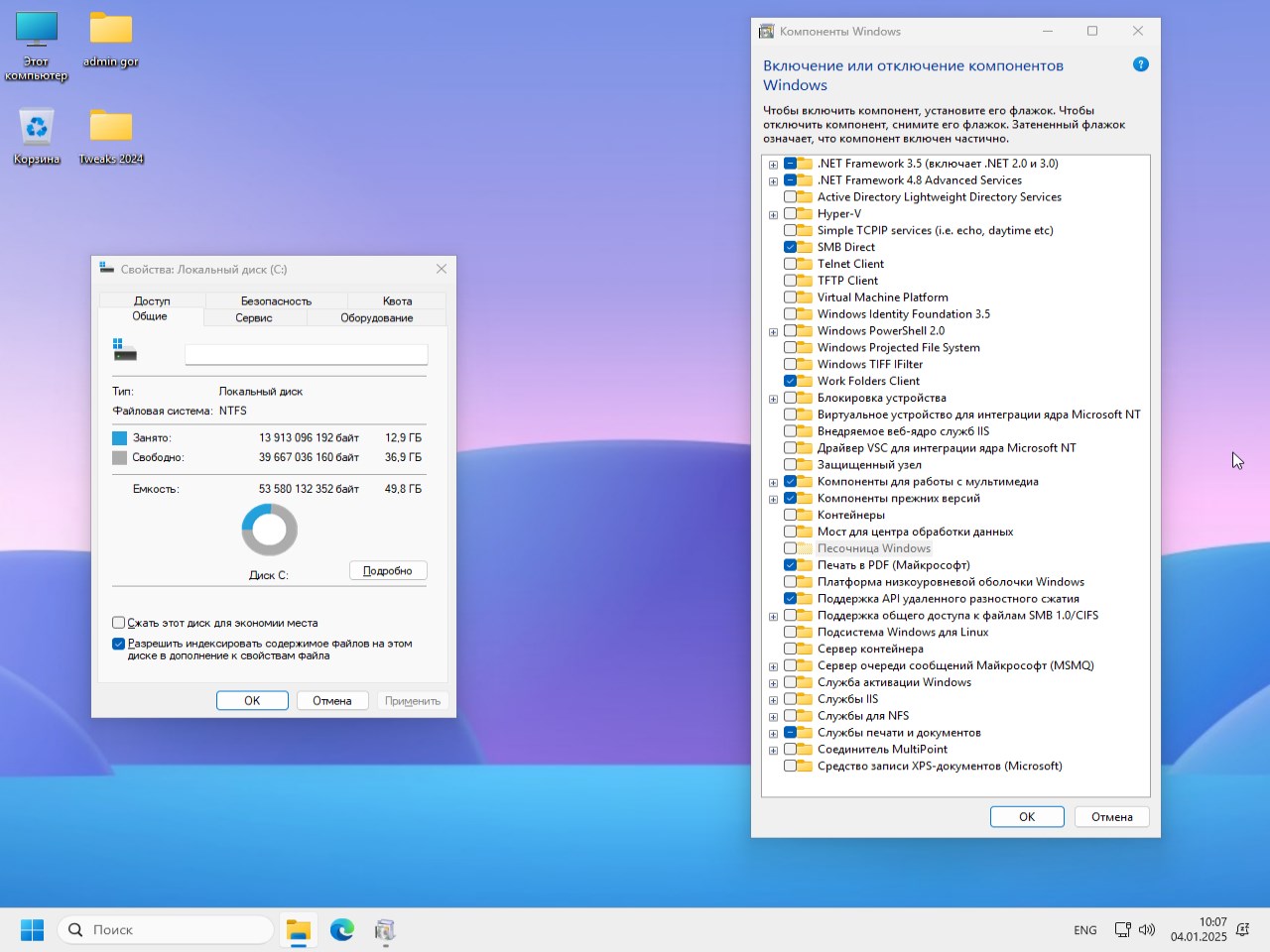The image size is (1270, 952).
Task: Open the admin gor folder
Action: pos(111,30)
